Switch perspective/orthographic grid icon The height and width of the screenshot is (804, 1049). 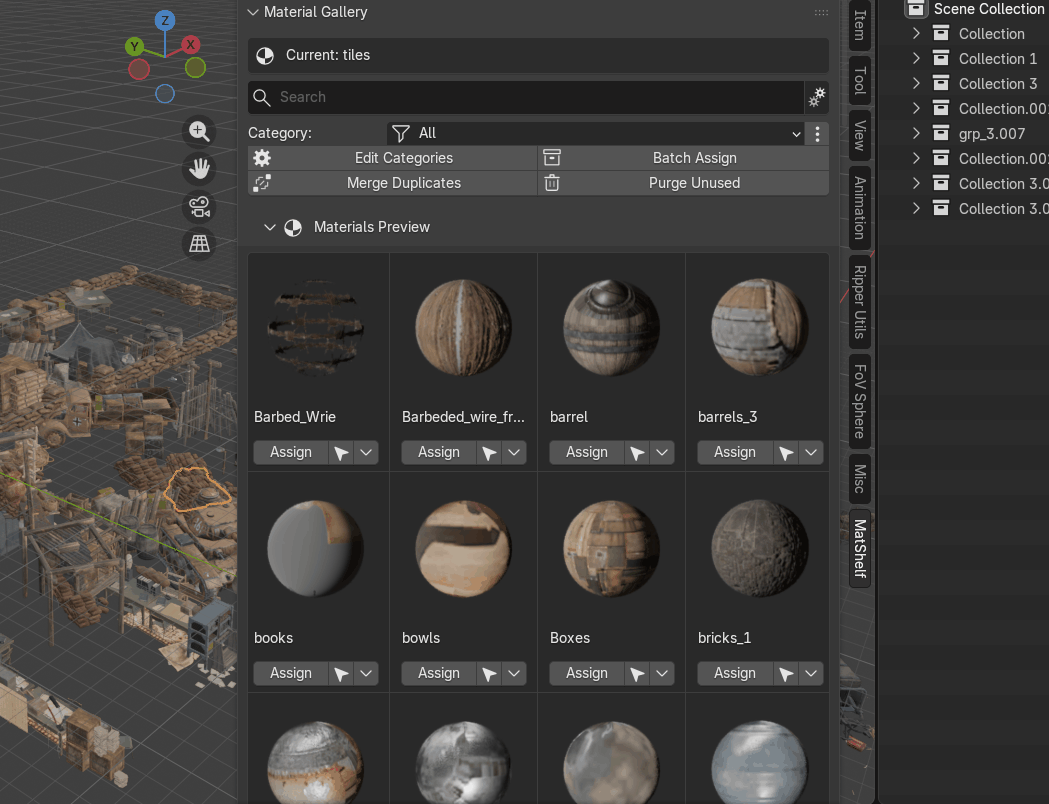(x=199, y=243)
